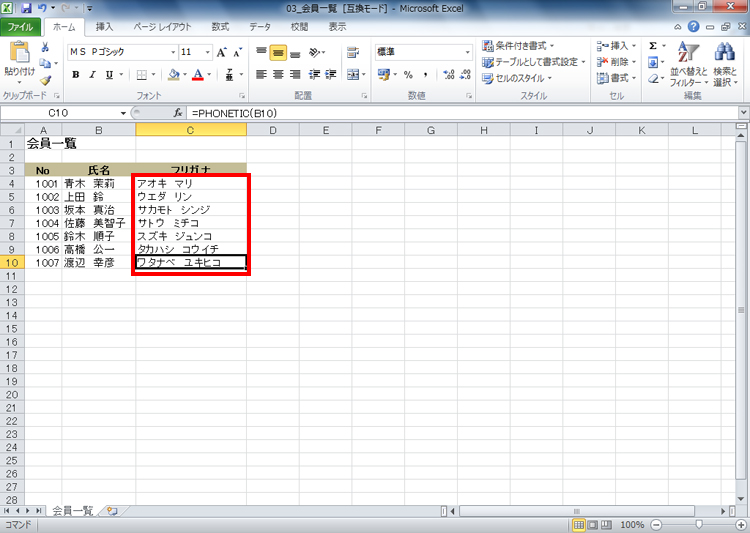Increase font size with large A icon

(x=221, y=52)
